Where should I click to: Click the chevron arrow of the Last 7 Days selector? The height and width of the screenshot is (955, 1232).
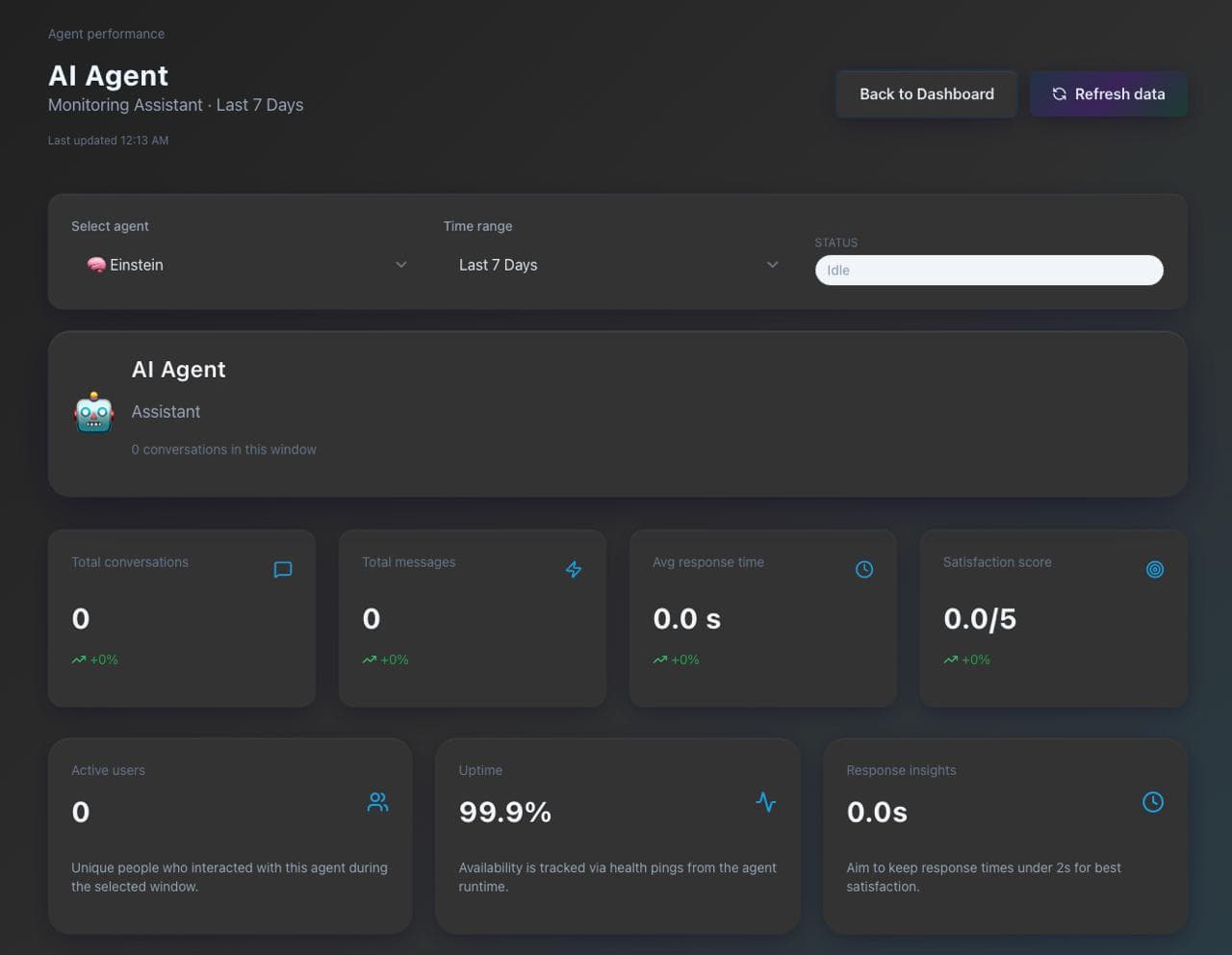pos(772,265)
